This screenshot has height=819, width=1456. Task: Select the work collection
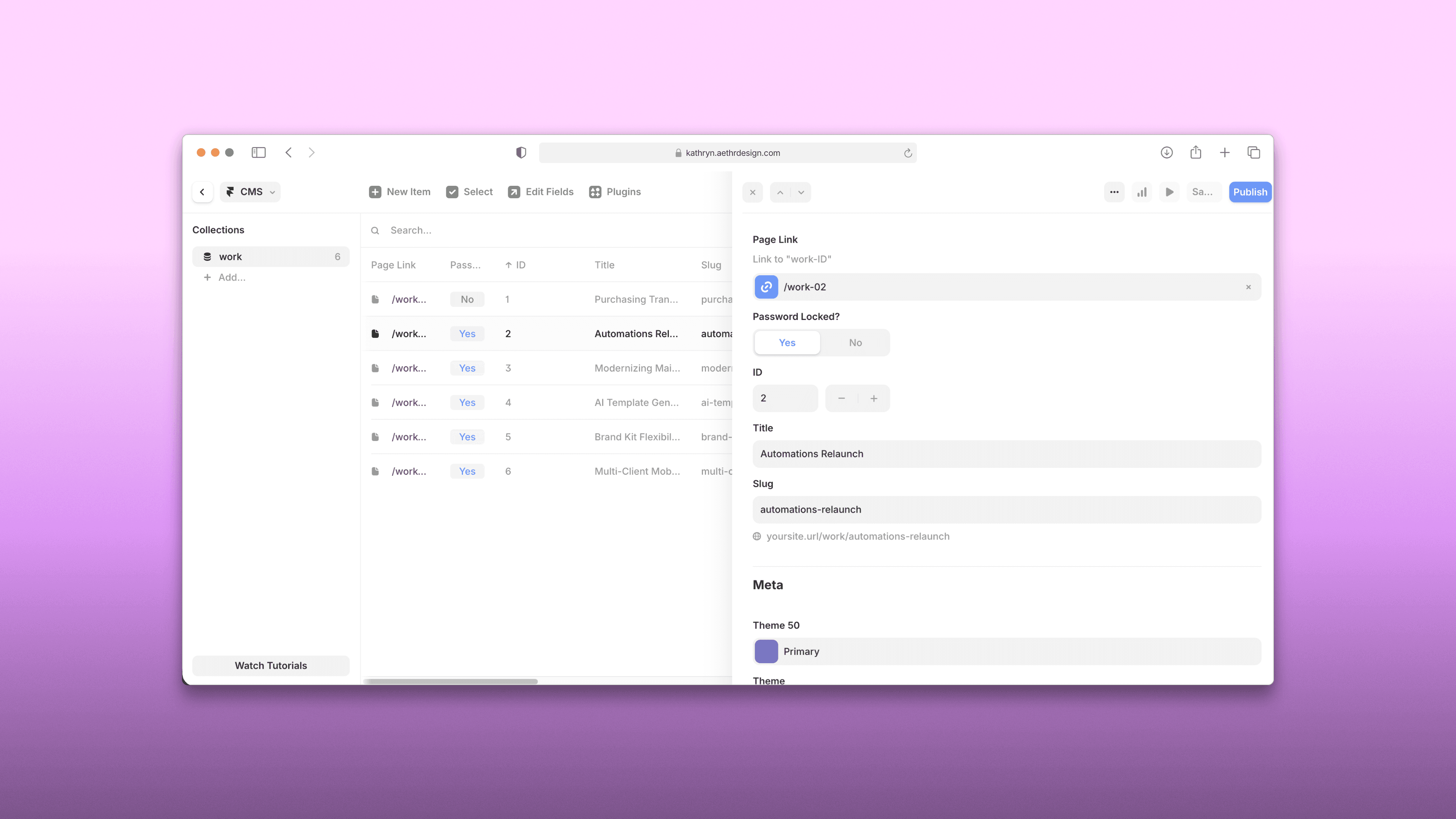[270, 257]
